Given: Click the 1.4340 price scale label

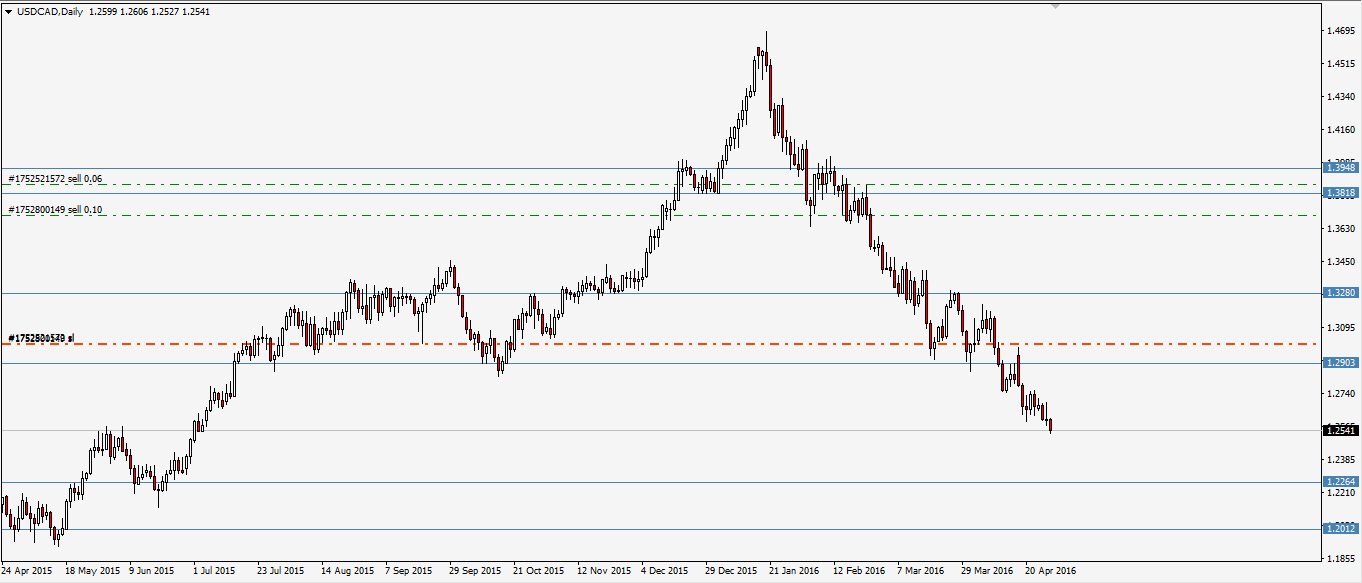Looking at the screenshot, I should (1341, 97).
